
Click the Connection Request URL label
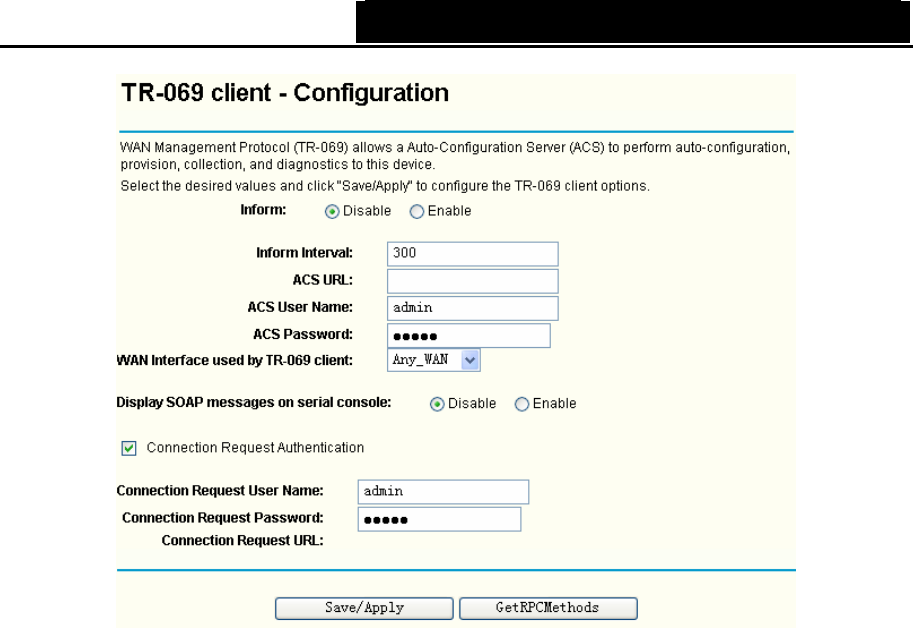point(242,541)
